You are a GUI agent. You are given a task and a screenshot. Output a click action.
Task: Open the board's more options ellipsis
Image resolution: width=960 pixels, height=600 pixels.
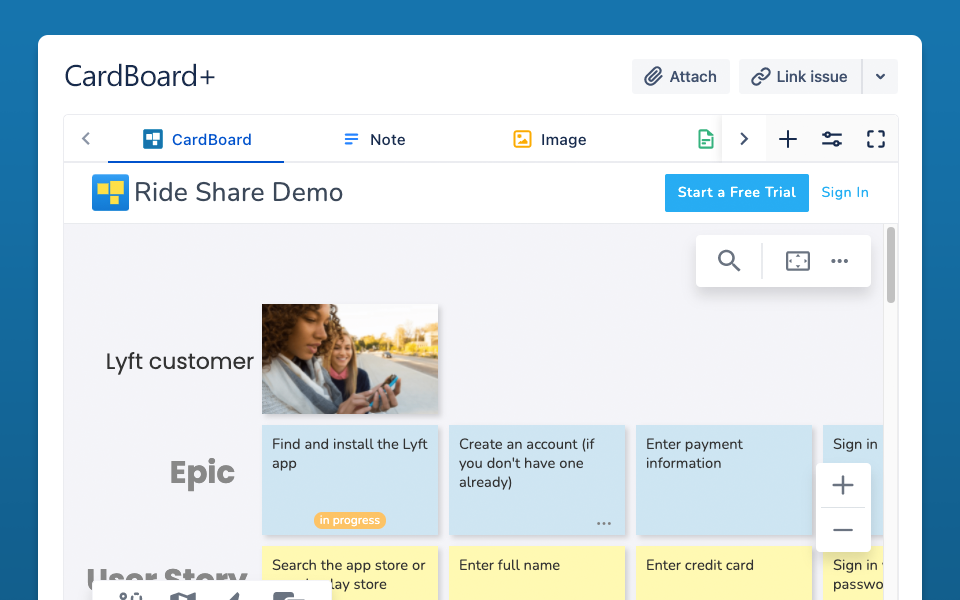click(839, 261)
